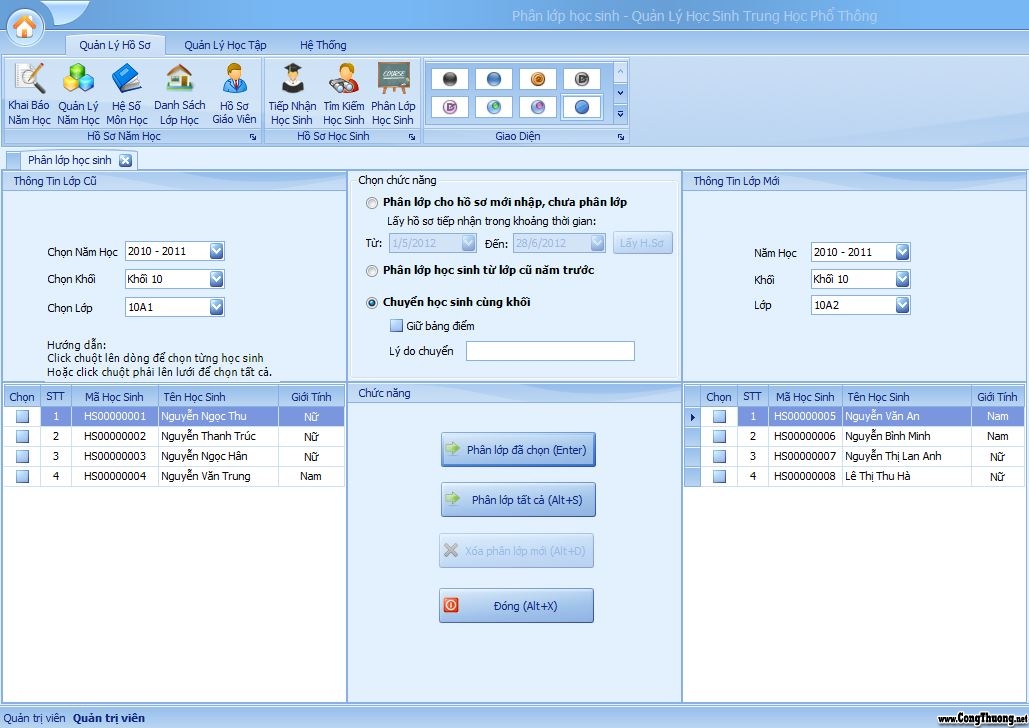Check the box for Nguyễn Văn An
This screenshot has height=728, width=1029.
(x=719, y=416)
